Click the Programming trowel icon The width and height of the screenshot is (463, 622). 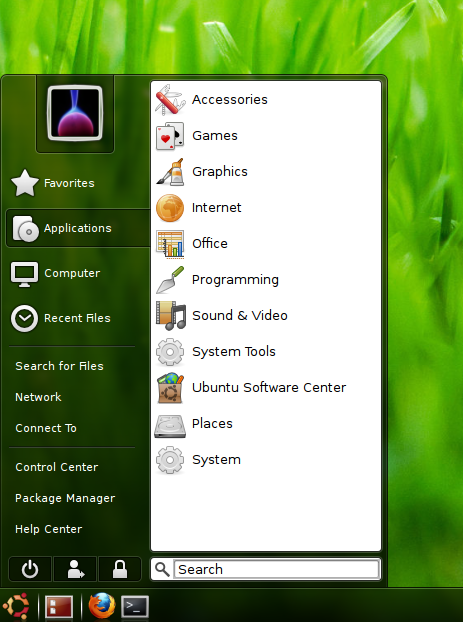pos(170,280)
